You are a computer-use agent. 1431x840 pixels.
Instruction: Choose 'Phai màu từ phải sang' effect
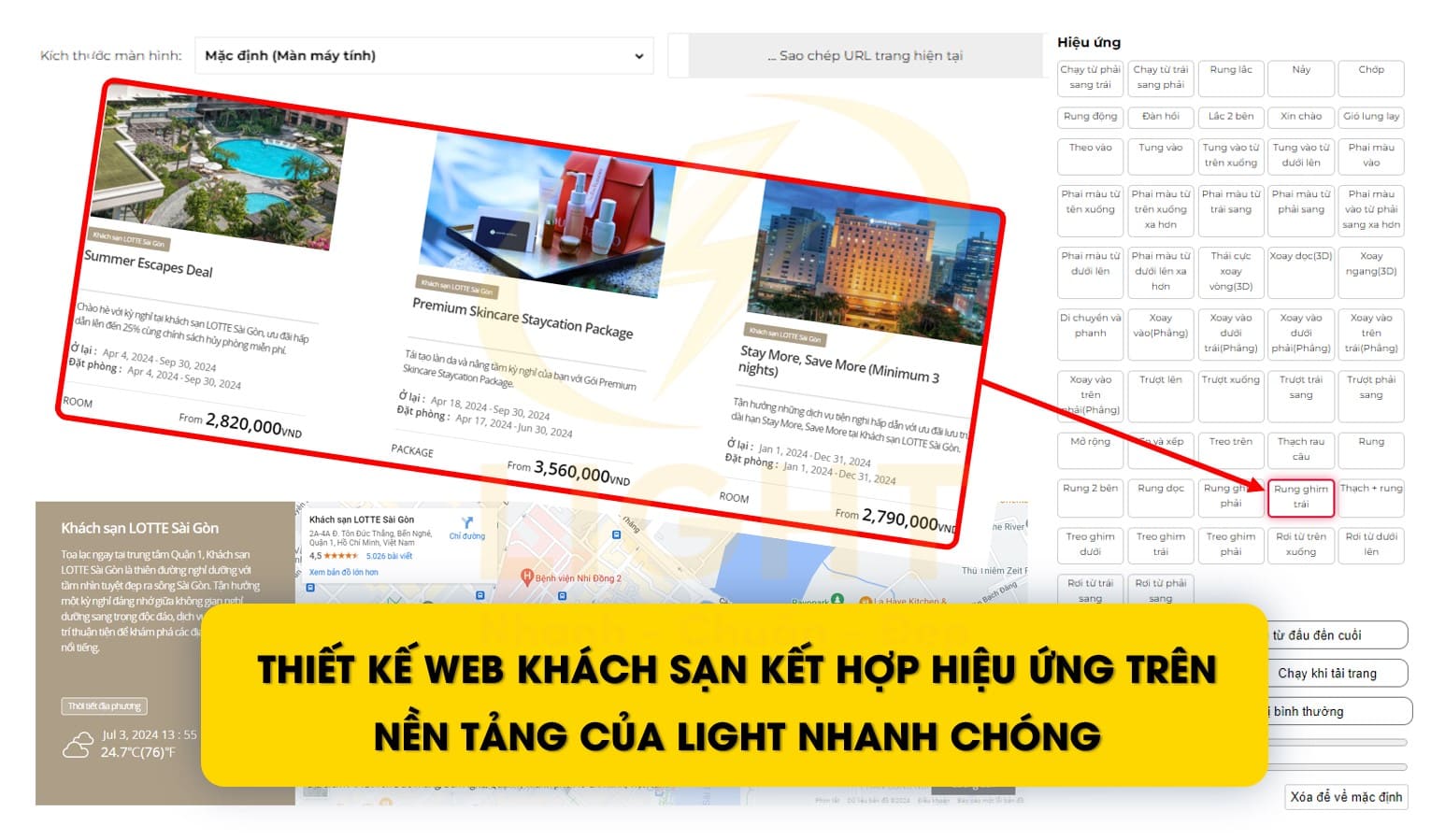(x=1300, y=210)
